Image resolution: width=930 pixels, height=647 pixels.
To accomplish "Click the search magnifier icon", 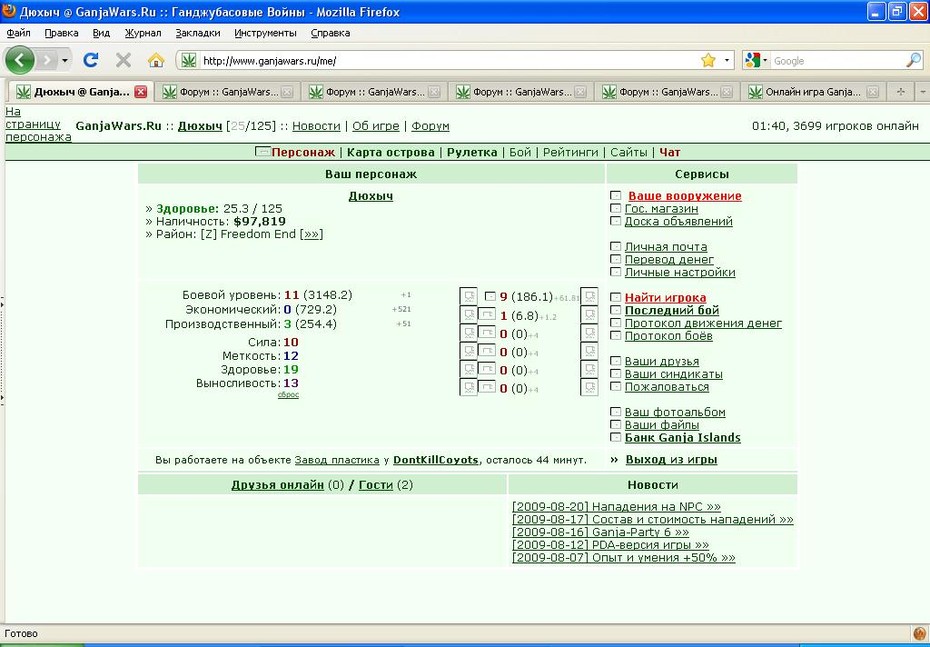I will pos(914,60).
